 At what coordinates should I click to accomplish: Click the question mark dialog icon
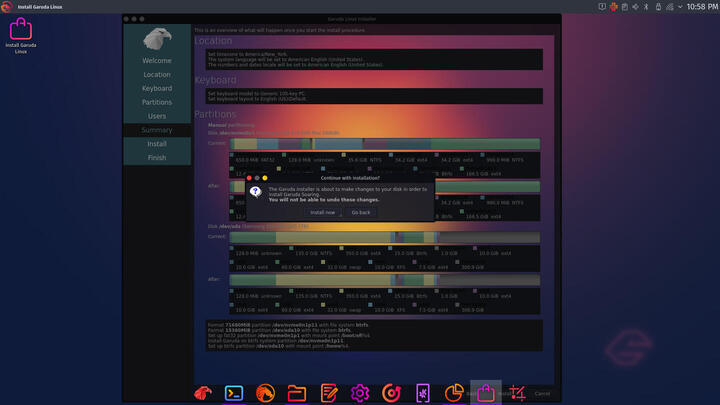255,192
